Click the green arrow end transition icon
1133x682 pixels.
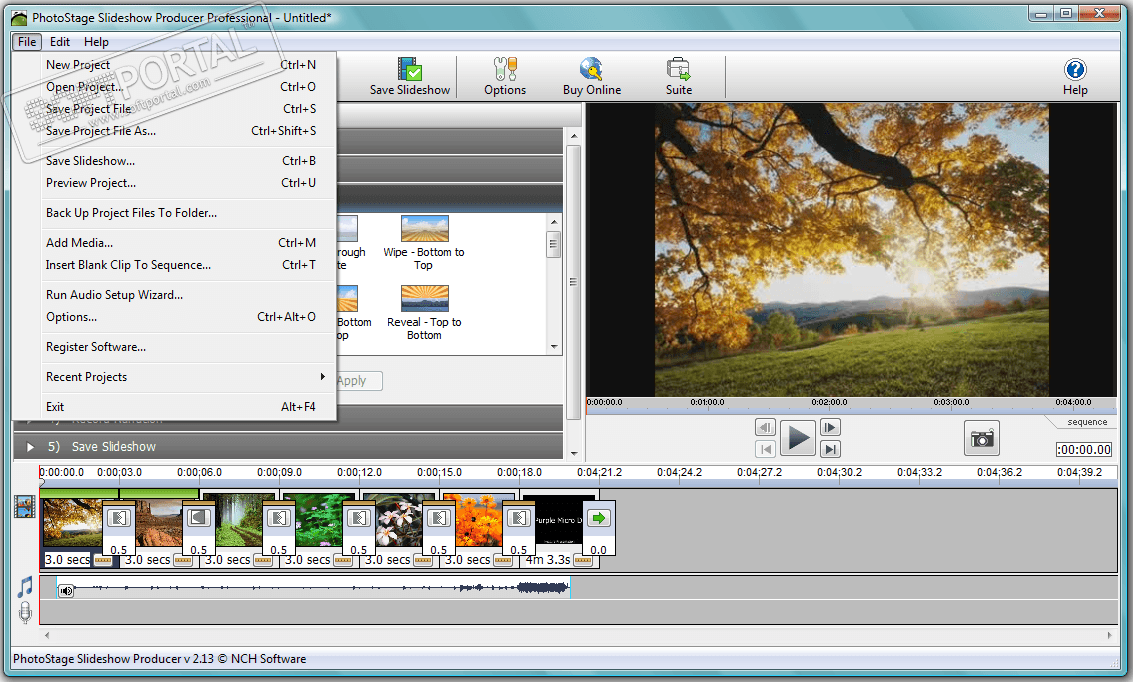tap(599, 518)
